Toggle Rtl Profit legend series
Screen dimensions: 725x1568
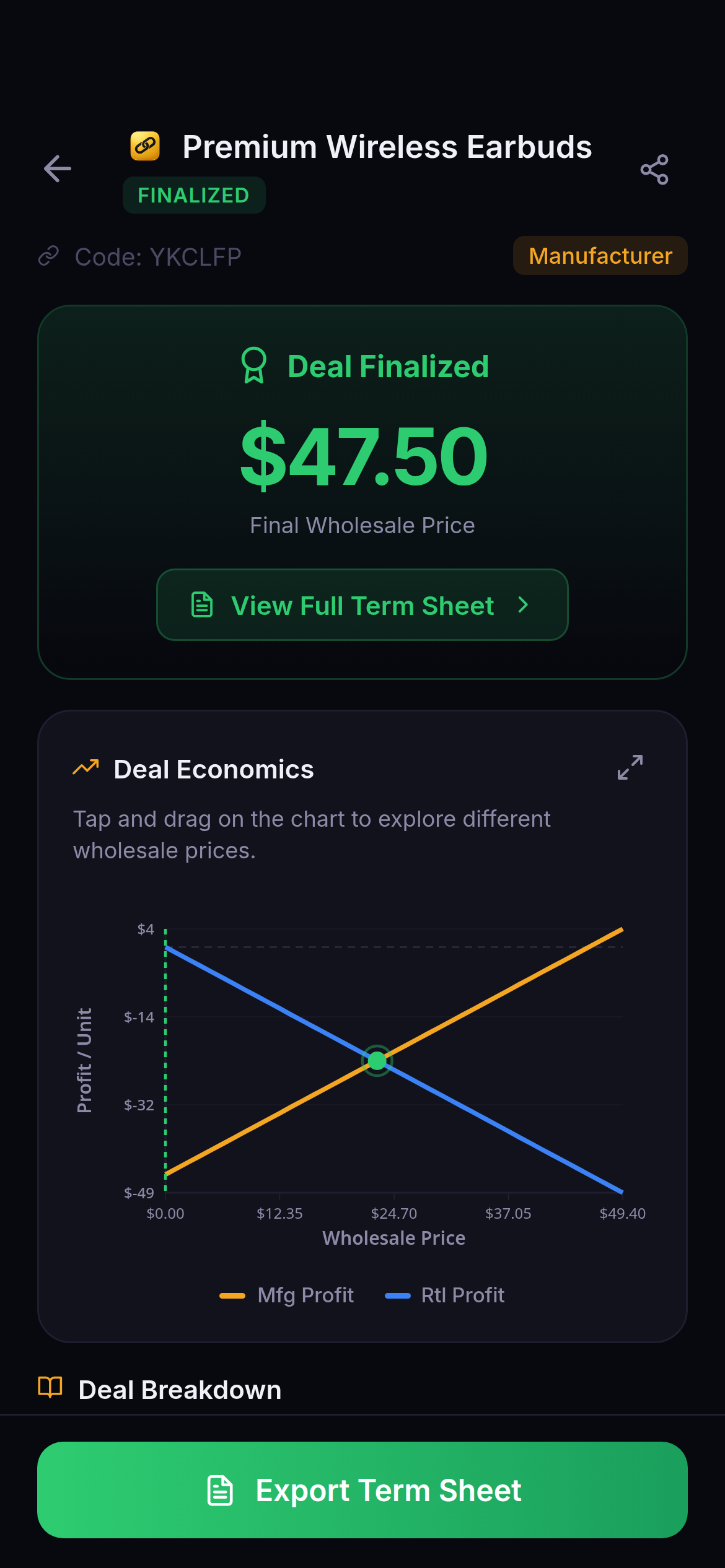[x=445, y=1295]
